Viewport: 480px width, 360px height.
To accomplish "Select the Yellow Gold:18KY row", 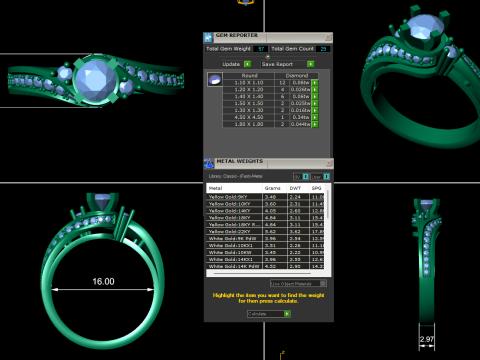I will click(265, 218).
